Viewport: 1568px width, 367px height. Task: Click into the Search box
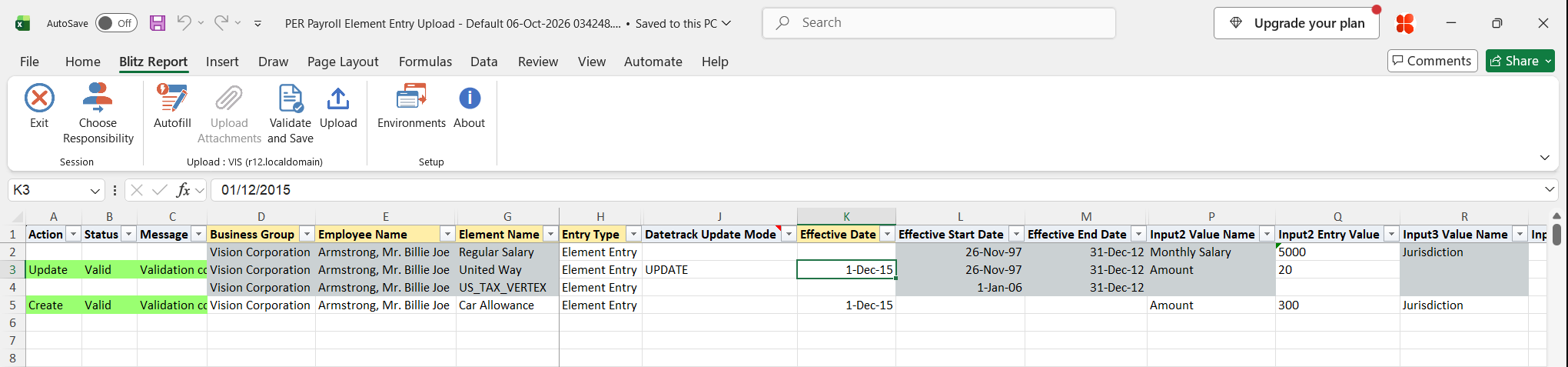click(939, 23)
